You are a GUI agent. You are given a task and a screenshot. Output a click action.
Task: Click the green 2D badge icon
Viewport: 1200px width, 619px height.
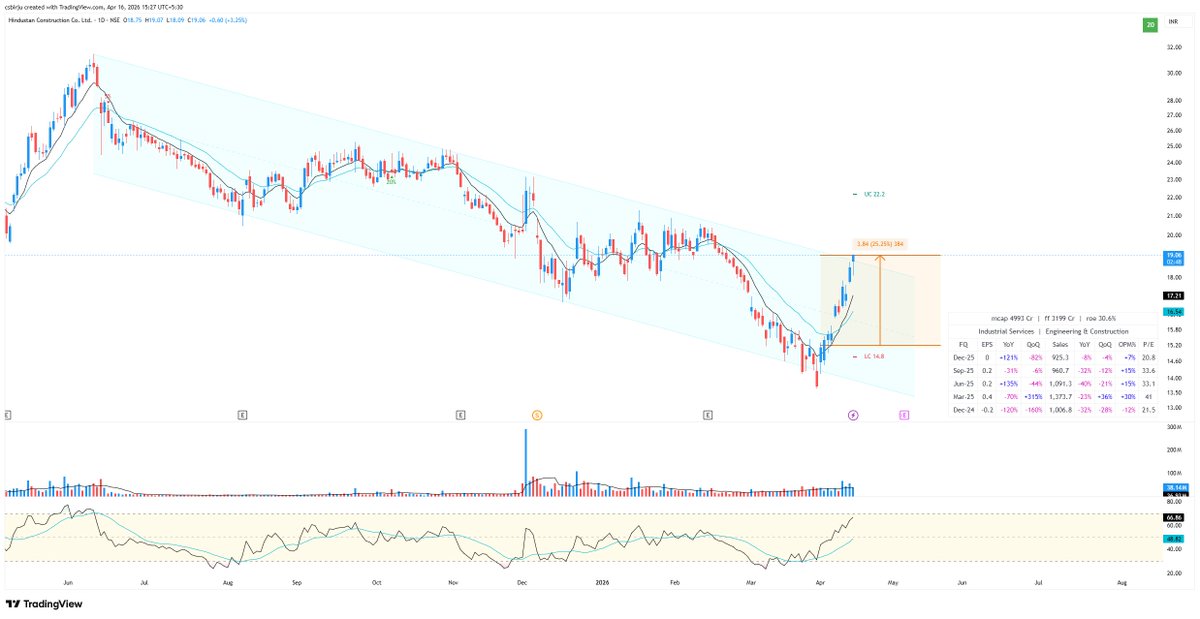click(1151, 25)
